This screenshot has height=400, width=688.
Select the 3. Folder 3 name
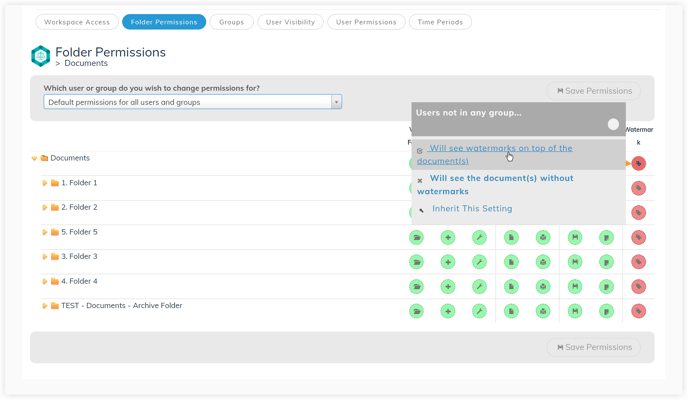pyautogui.click(x=79, y=256)
